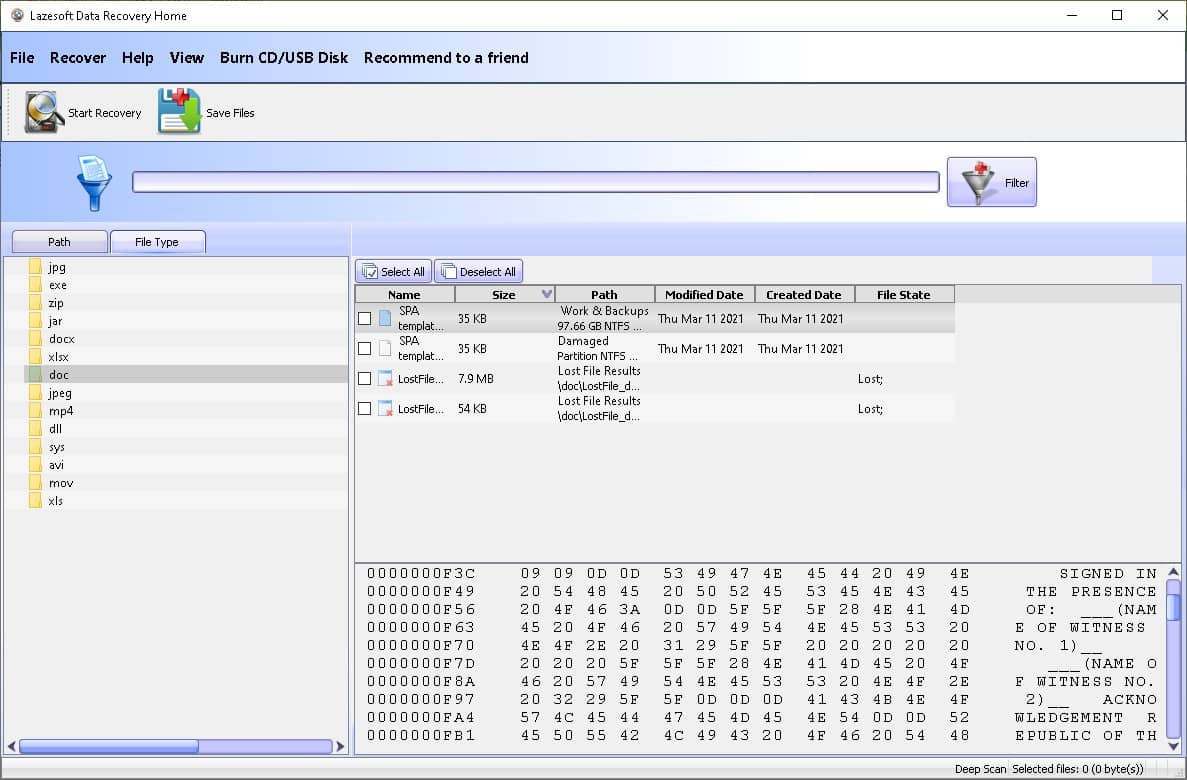This screenshot has width=1187, height=780.
Task: Click the Select All button
Action: coord(394,271)
